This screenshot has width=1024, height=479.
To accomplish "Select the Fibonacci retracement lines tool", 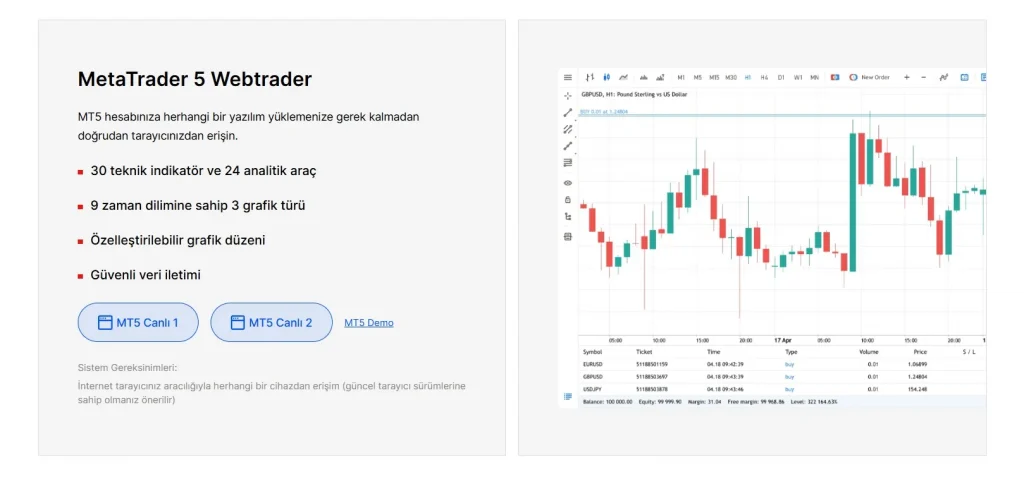I will point(568,163).
